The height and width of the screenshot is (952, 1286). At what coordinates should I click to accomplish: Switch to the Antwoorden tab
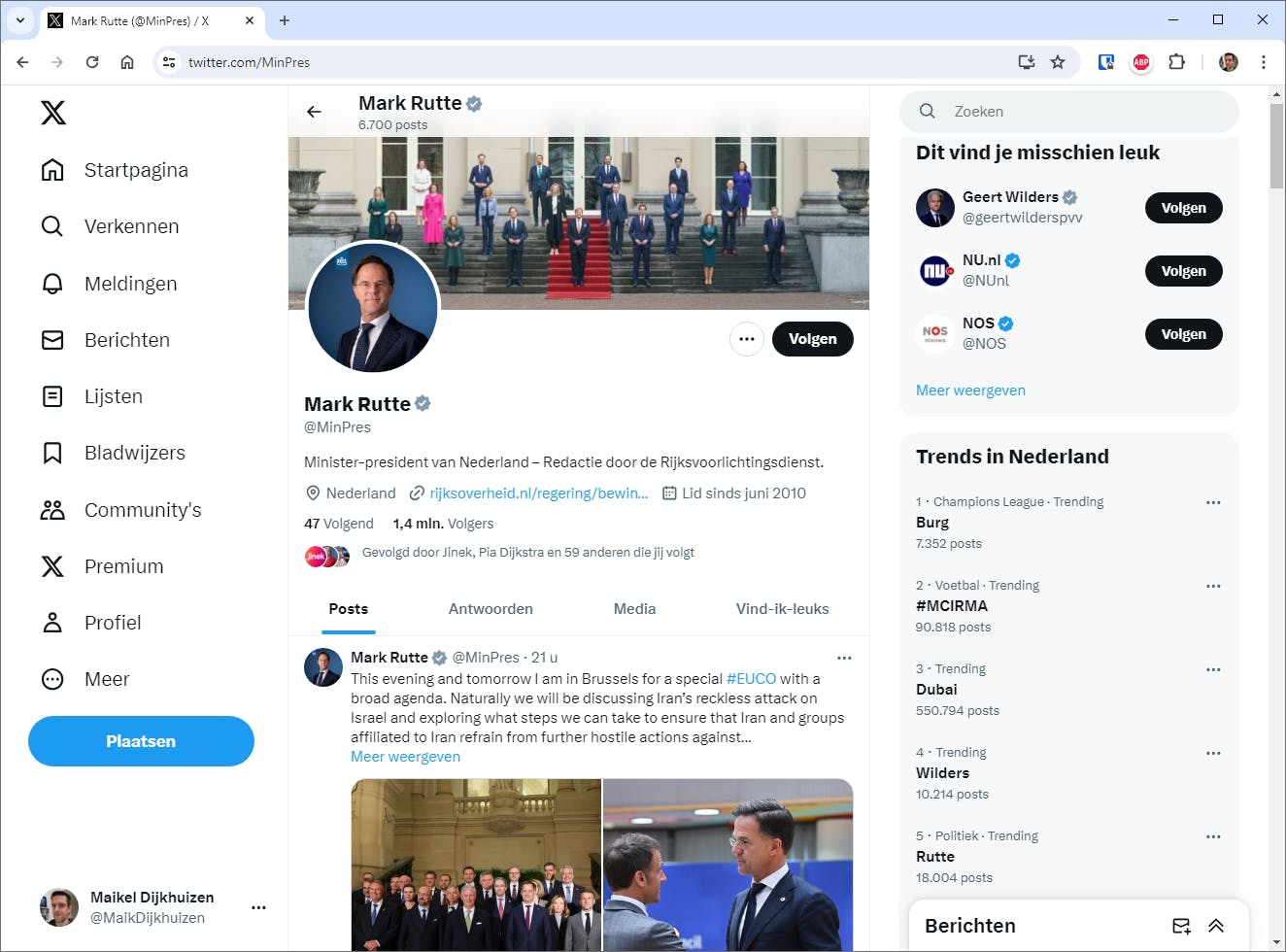491,609
